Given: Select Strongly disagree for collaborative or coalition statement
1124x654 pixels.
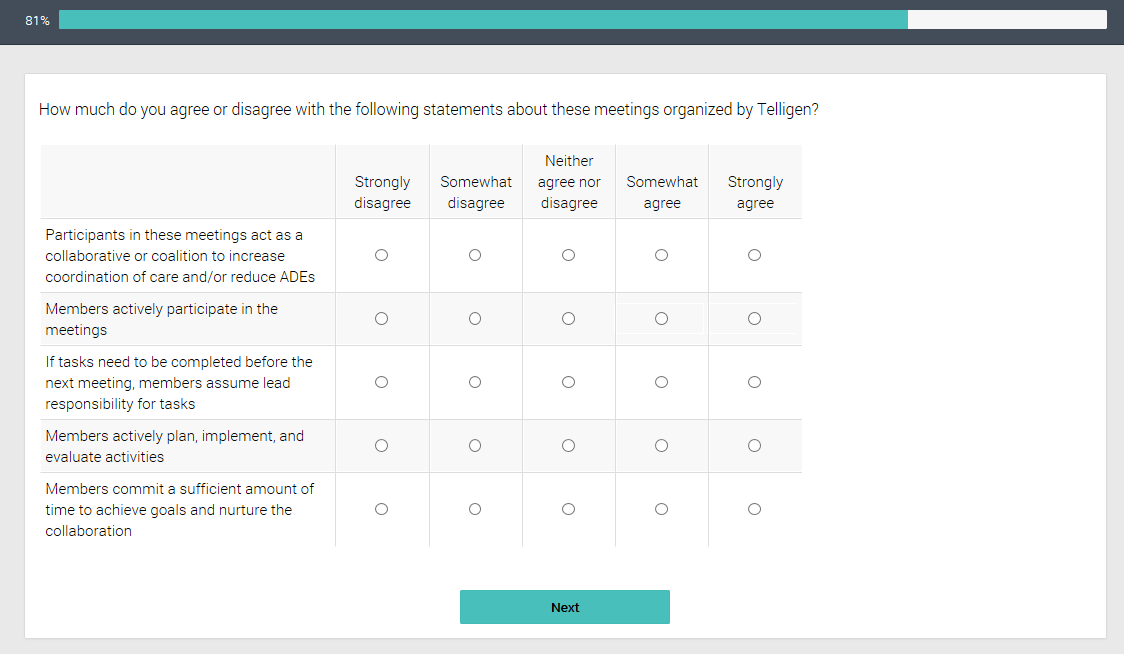Looking at the screenshot, I should [x=381, y=255].
